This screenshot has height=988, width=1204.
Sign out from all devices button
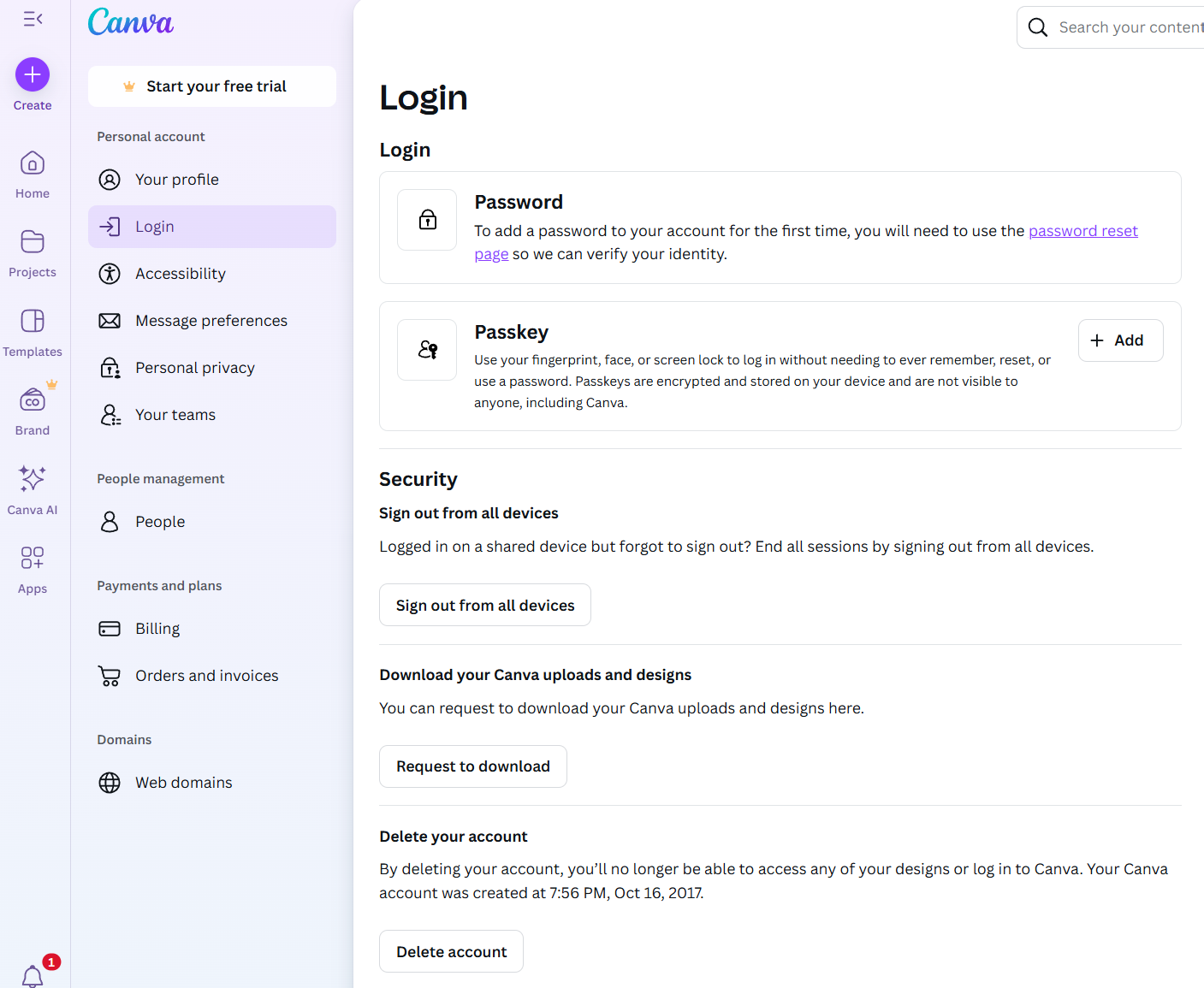point(485,605)
